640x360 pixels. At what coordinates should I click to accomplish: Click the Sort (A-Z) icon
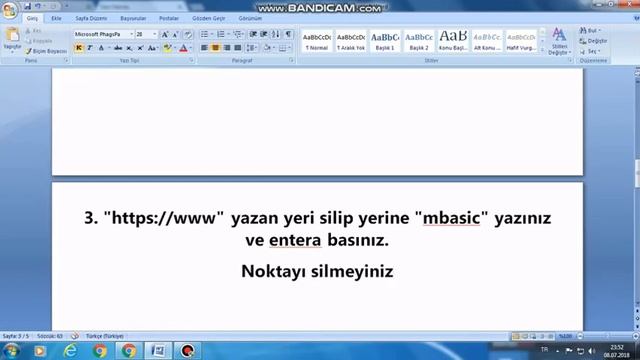pos(276,34)
